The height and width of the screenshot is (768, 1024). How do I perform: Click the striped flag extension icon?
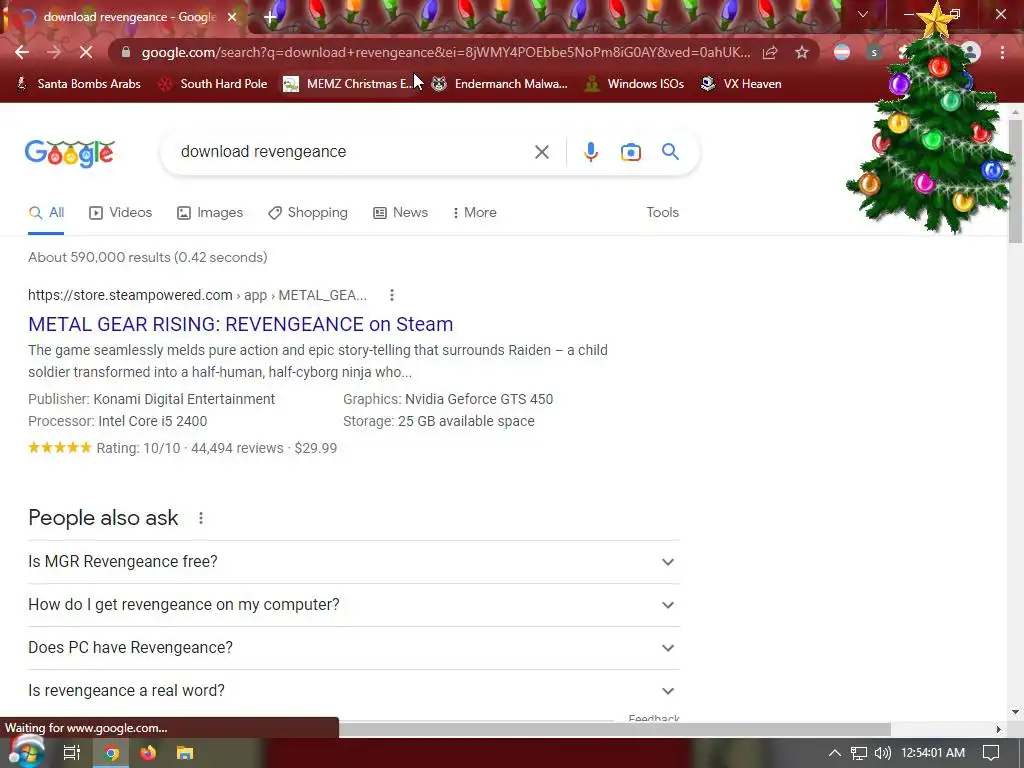coord(842,52)
